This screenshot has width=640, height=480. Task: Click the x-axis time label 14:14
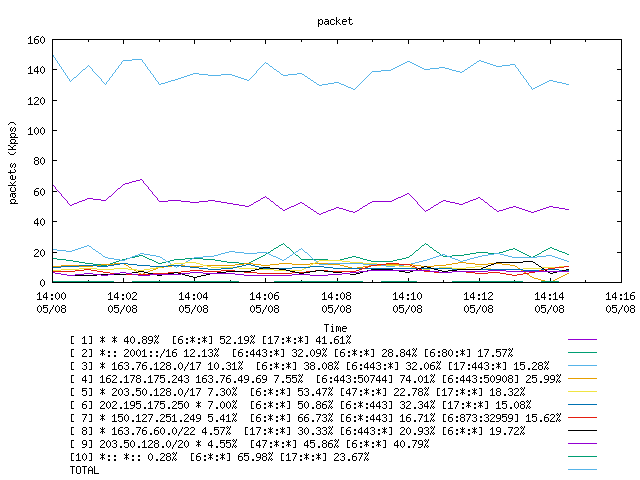(549, 296)
